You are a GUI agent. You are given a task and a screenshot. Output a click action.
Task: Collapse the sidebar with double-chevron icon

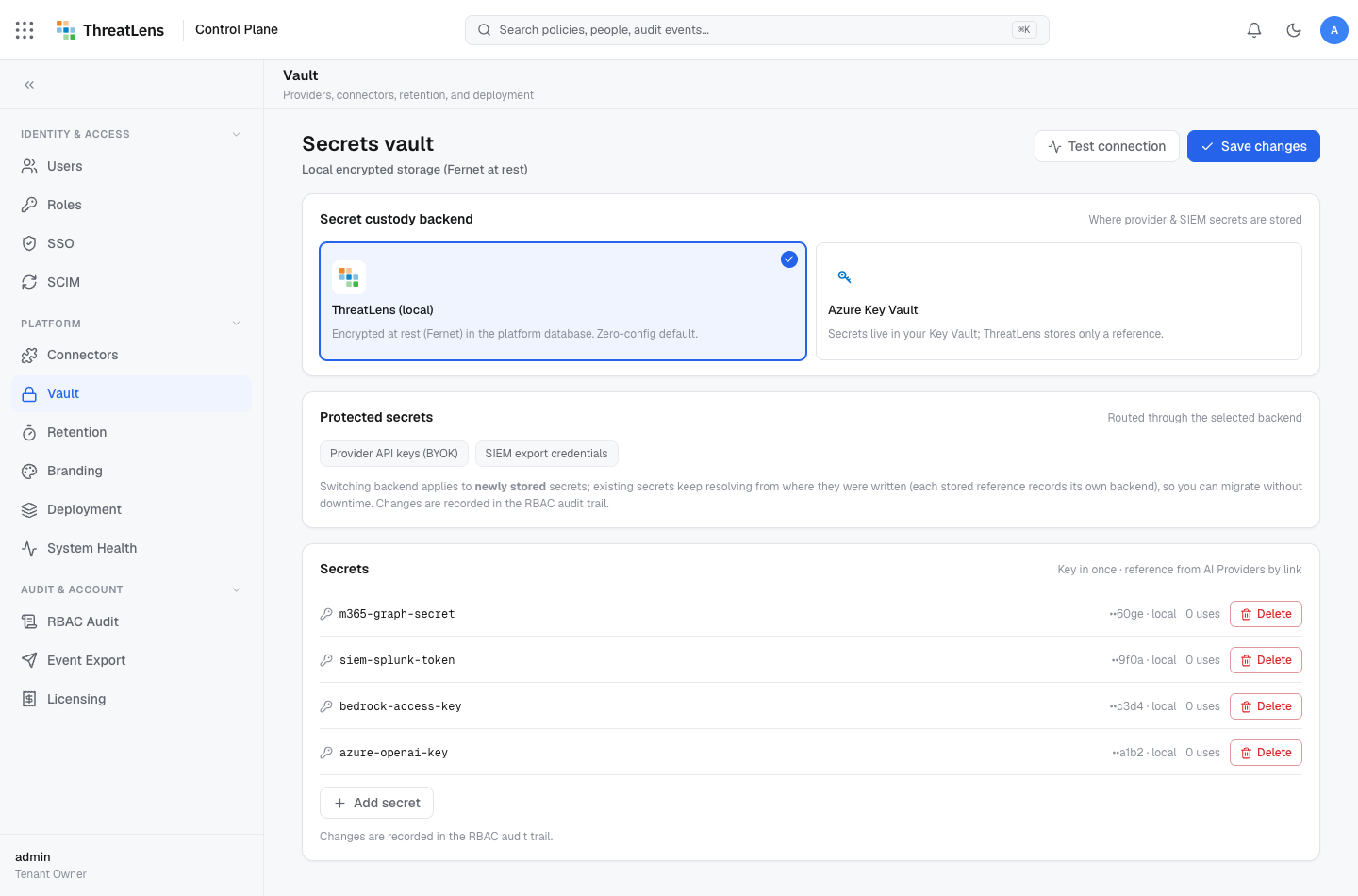click(29, 85)
